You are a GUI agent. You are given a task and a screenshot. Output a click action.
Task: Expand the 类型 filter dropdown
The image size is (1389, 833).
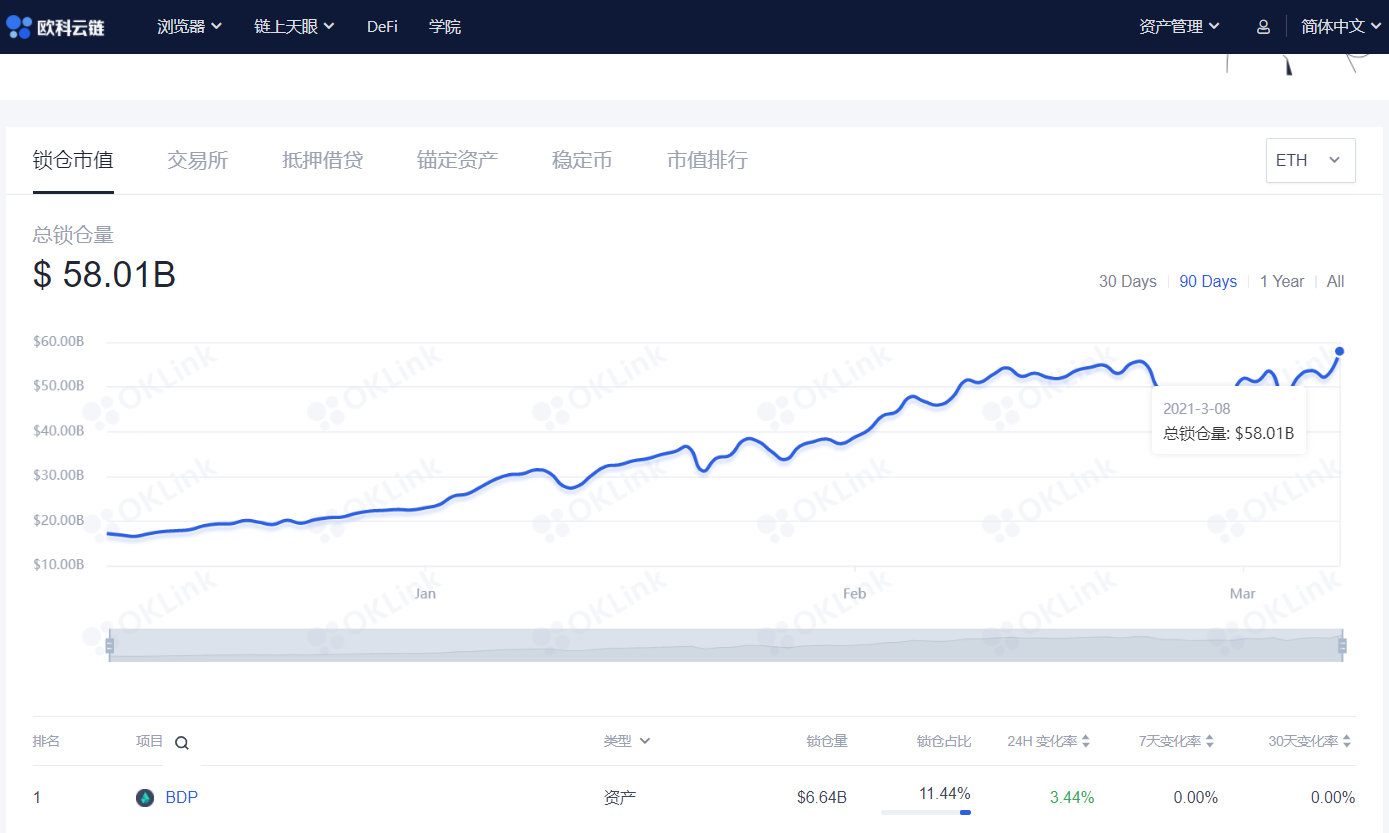[627, 741]
